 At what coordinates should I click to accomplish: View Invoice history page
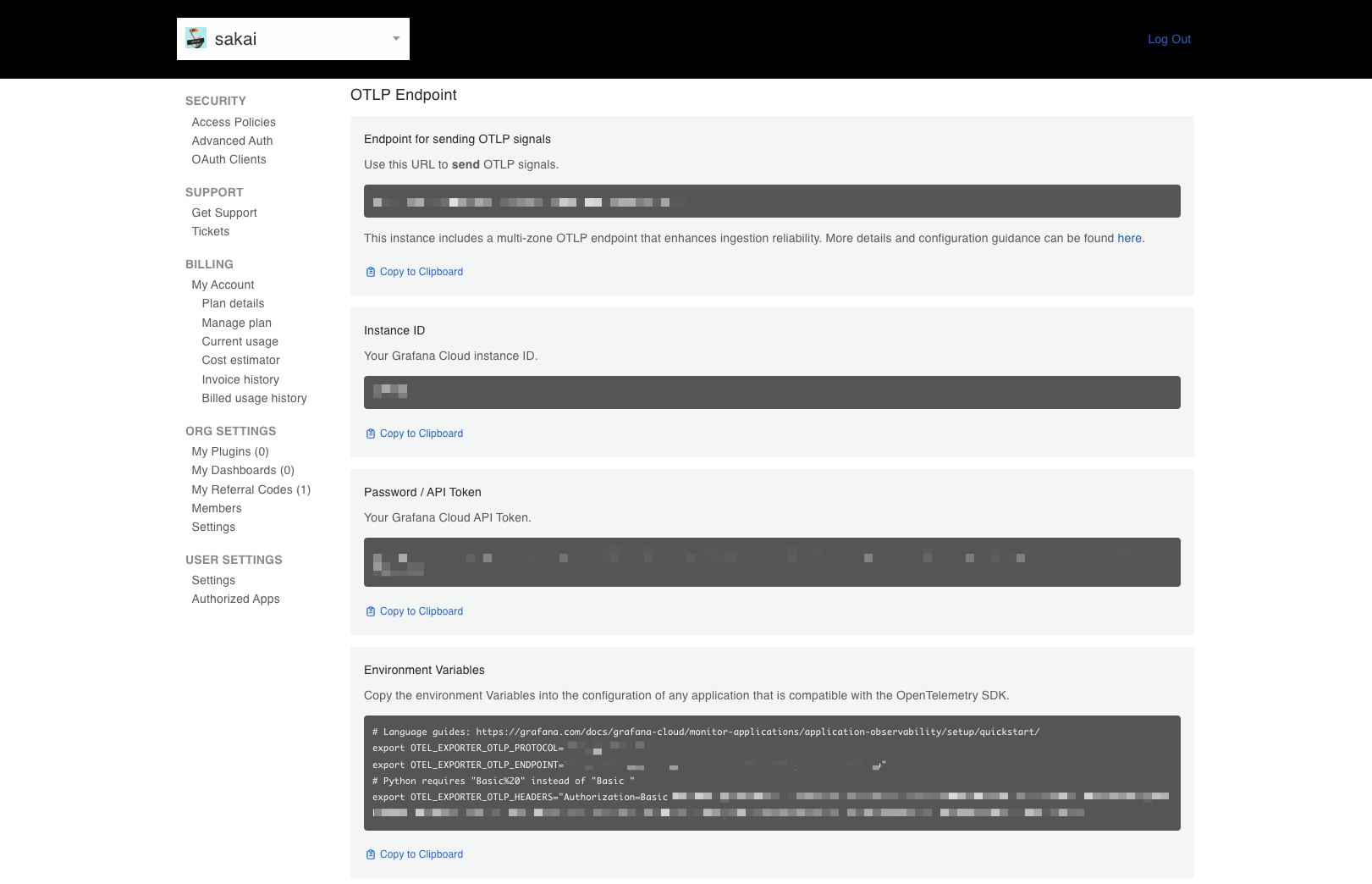240,379
